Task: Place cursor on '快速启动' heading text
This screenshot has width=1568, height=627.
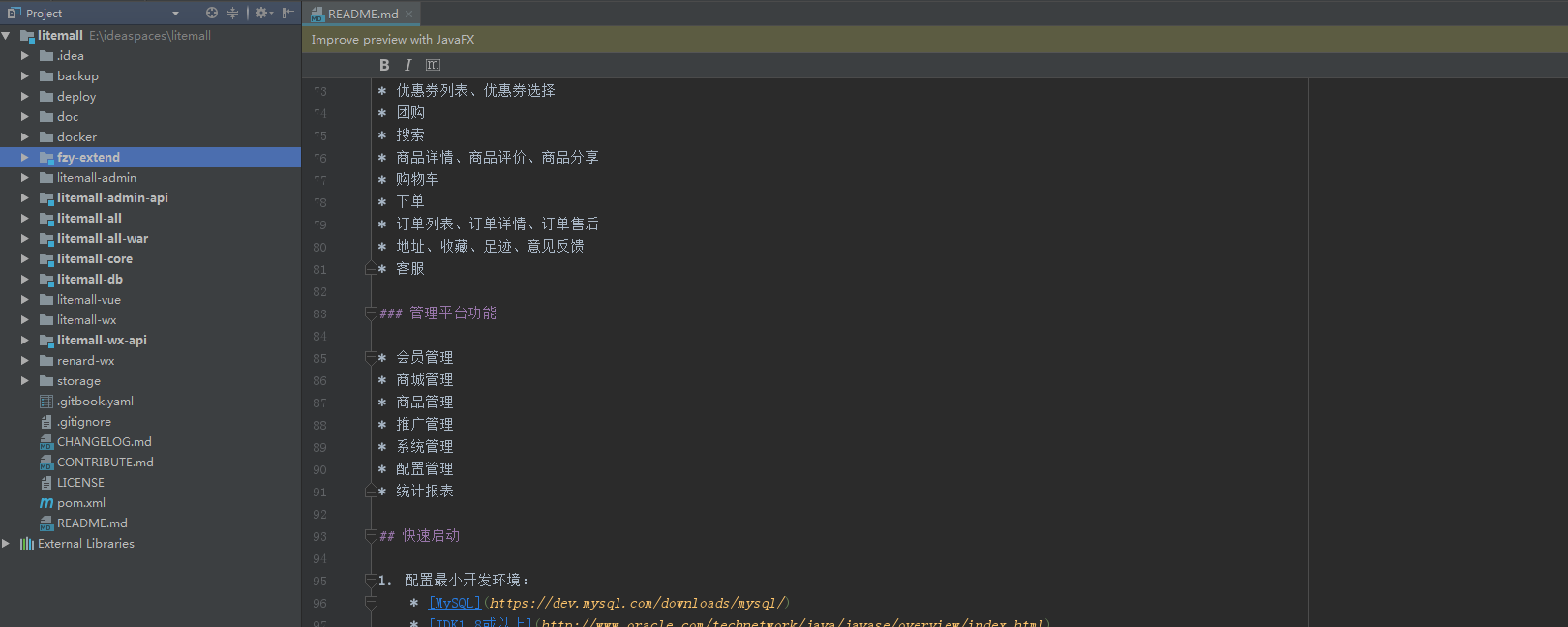Action: point(431,536)
